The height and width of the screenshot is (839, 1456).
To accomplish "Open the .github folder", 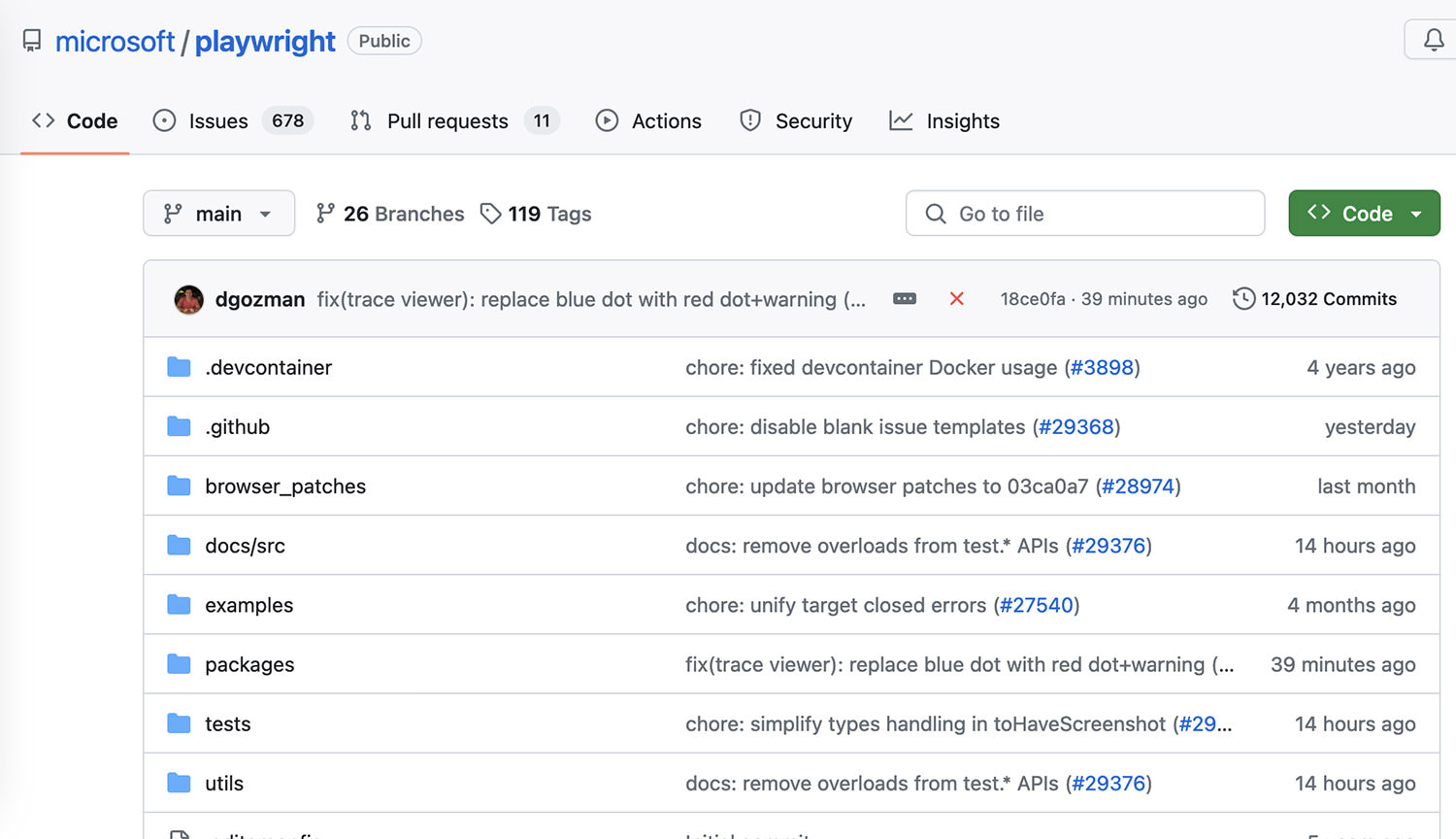I will [238, 426].
